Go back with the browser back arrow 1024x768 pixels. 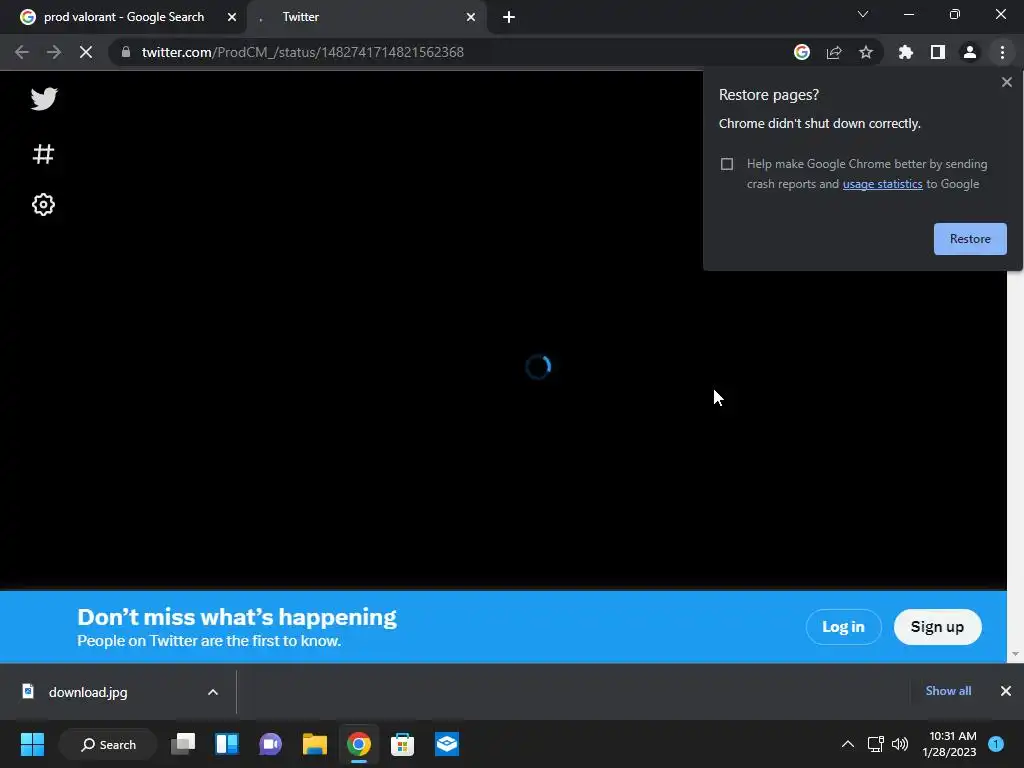click(x=22, y=52)
